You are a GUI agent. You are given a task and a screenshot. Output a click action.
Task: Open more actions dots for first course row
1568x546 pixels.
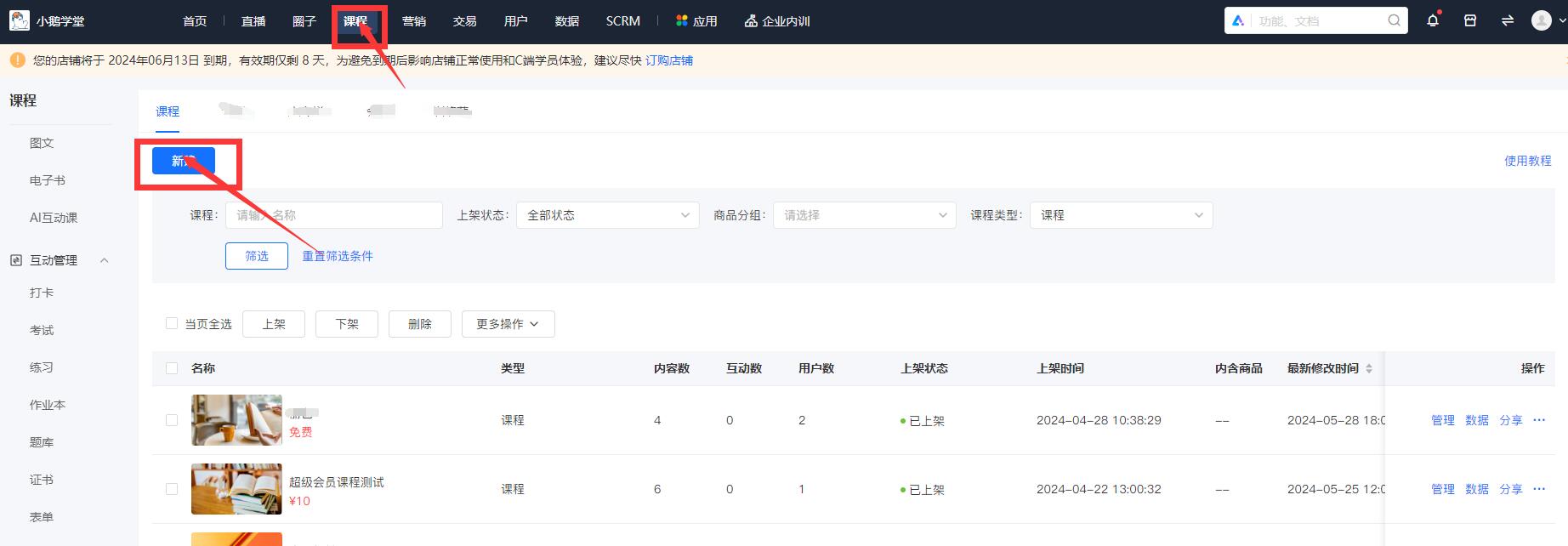(x=1539, y=420)
